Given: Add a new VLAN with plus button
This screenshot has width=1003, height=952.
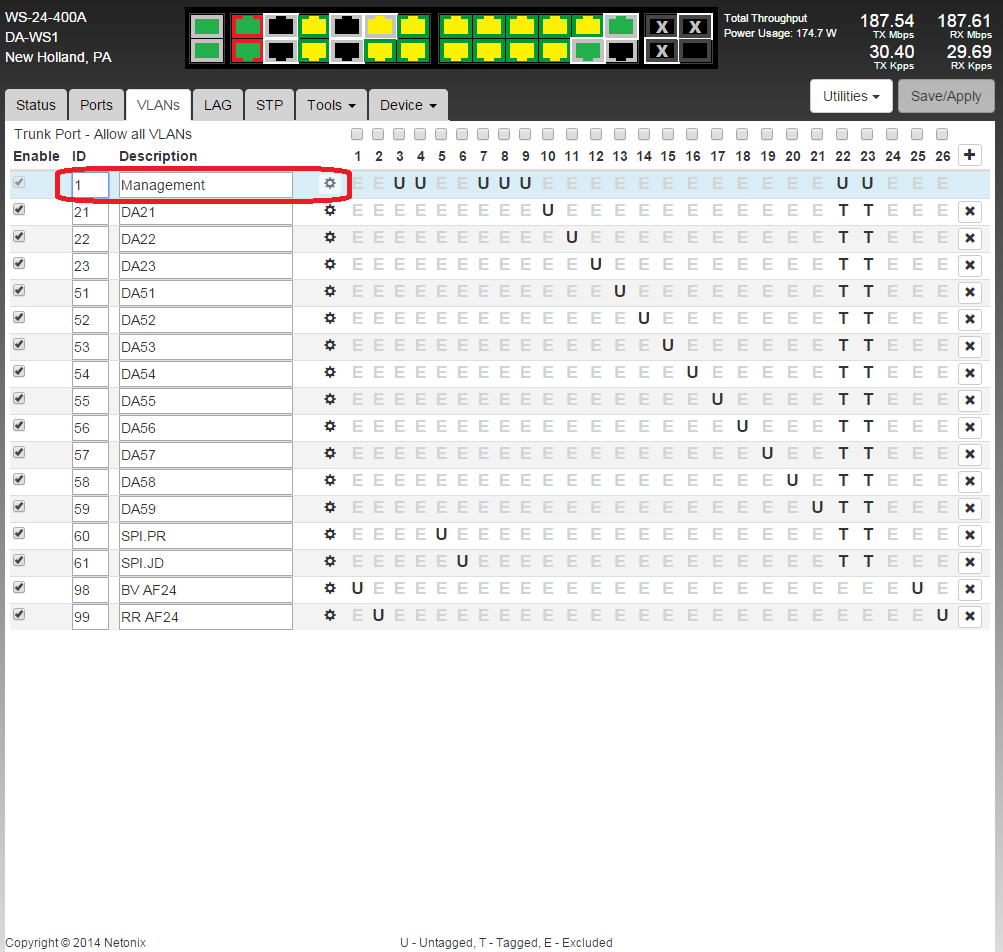Looking at the screenshot, I should point(970,155).
